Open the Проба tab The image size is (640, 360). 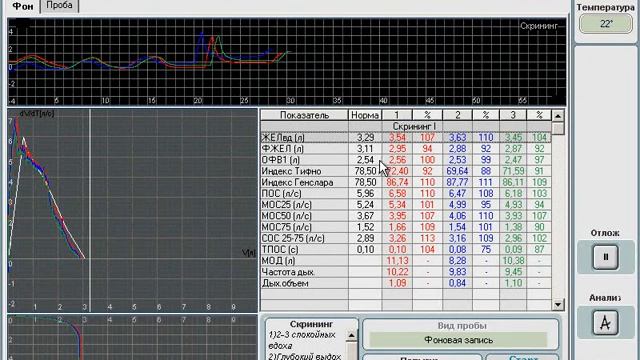59,6
